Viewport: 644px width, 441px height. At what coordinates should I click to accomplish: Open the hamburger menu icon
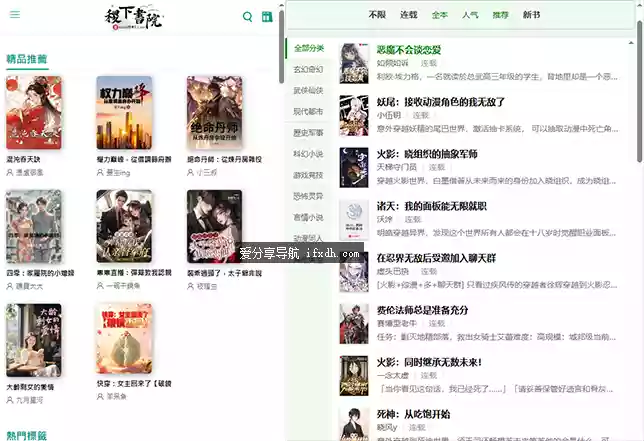click(x=15, y=15)
